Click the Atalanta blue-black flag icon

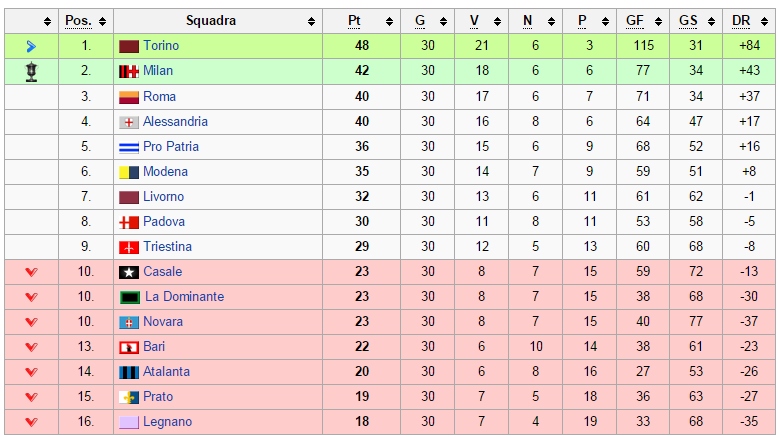pos(128,372)
